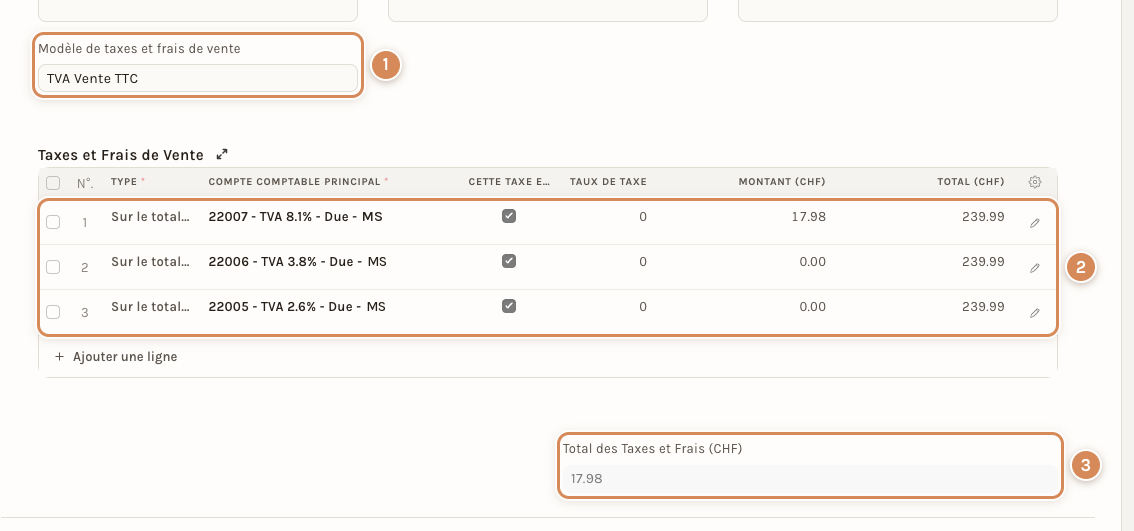Toggle tax-included checkbox for TVA 3.8% row
Viewport: 1134px width, 531px height.
pyautogui.click(x=509, y=260)
